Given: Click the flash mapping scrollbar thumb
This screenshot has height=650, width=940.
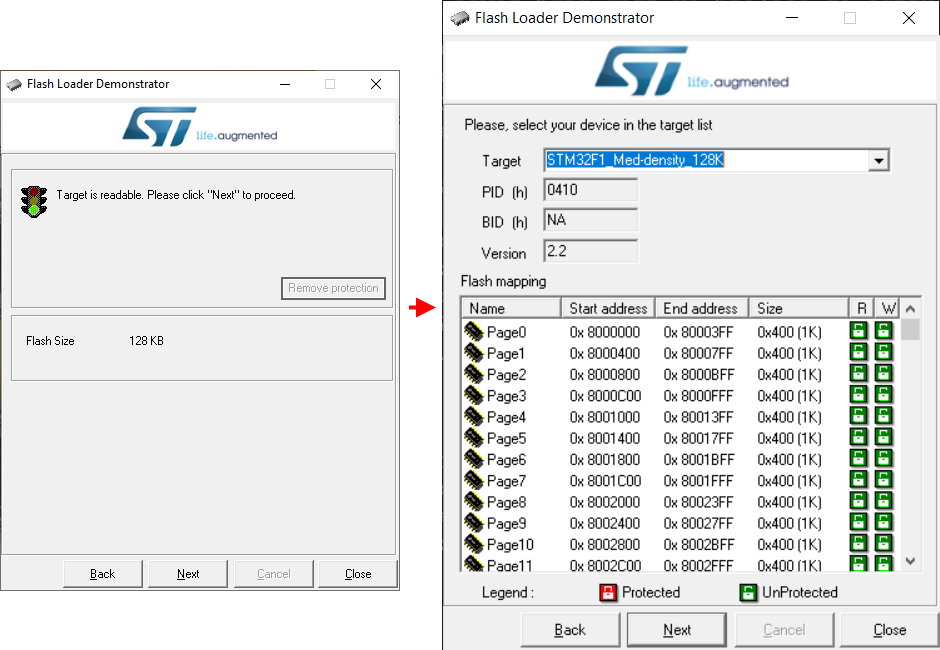Looking at the screenshot, I should 910,330.
